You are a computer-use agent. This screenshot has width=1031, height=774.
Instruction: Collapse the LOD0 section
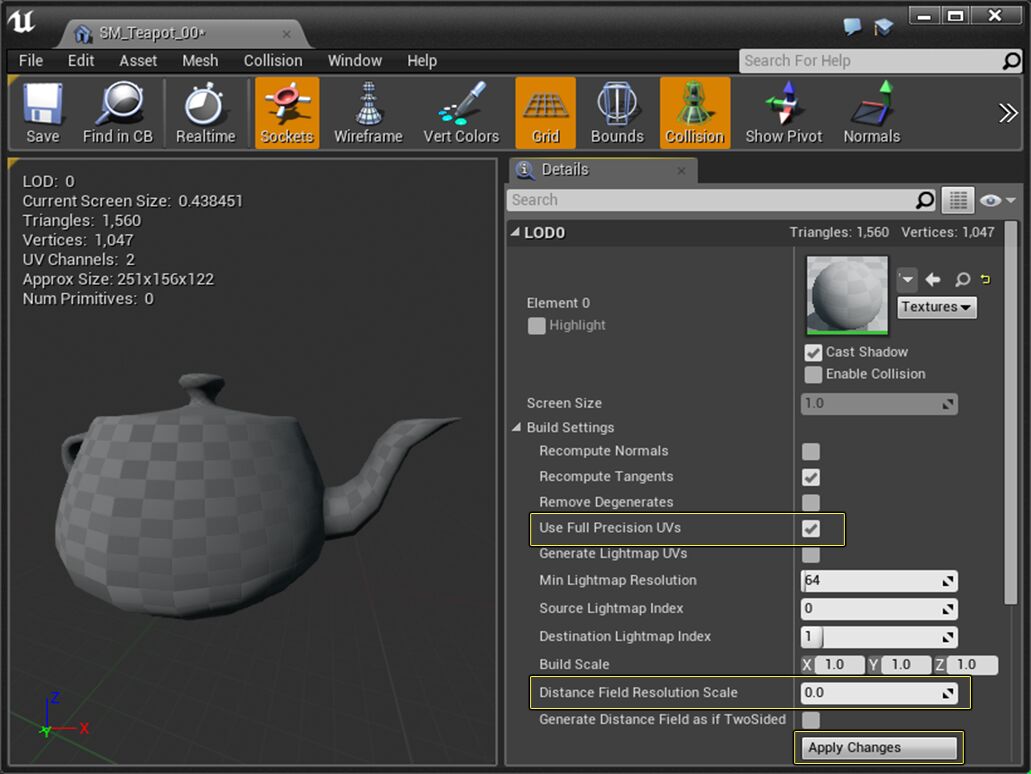[x=516, y=233]
